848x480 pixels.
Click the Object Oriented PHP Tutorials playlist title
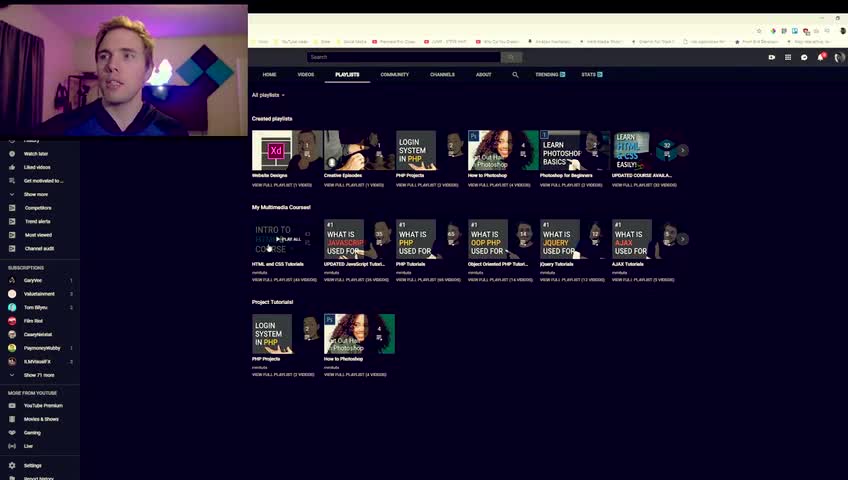pyautogui.click(x=498, y=264)
